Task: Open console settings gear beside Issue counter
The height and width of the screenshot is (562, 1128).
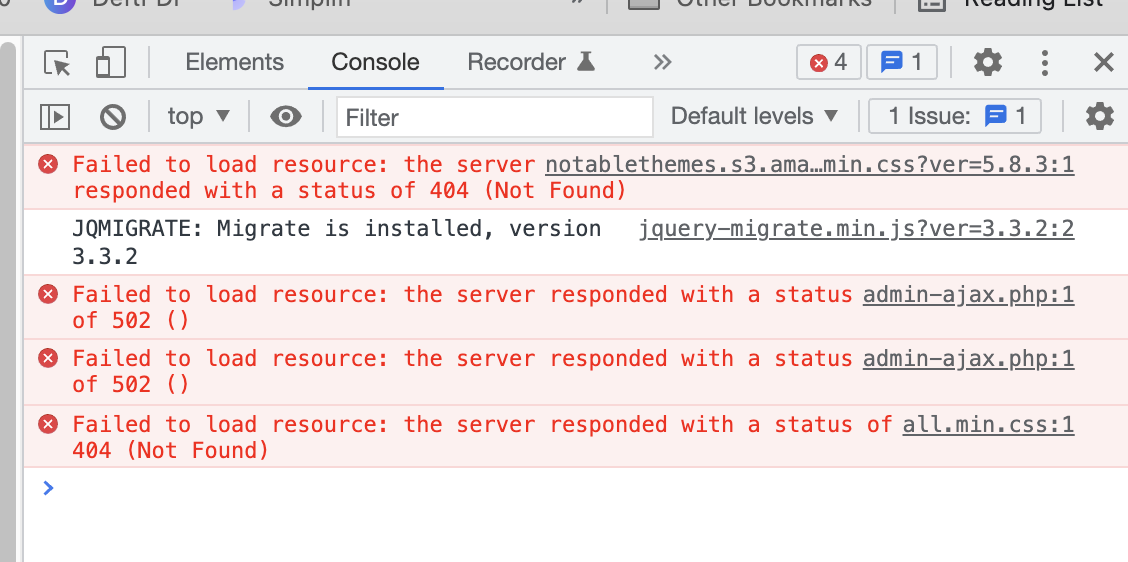Action: tap(1099, 116)
